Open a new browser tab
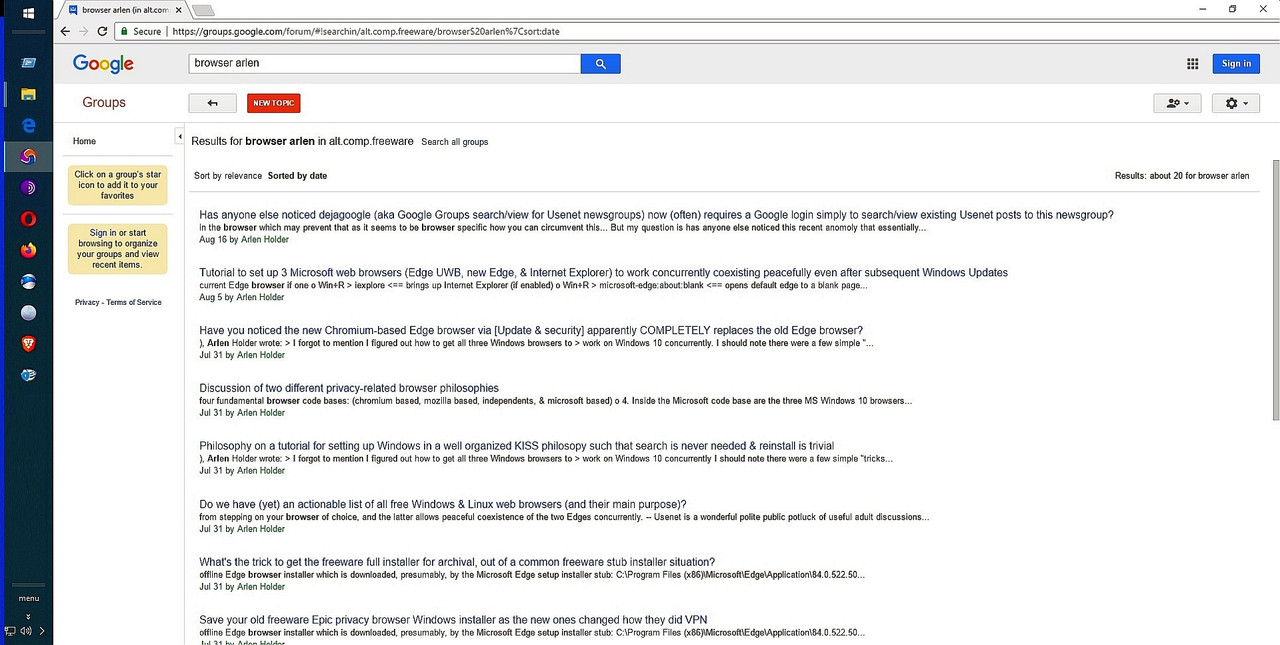 pyautogui.click(x=203, y=10)
